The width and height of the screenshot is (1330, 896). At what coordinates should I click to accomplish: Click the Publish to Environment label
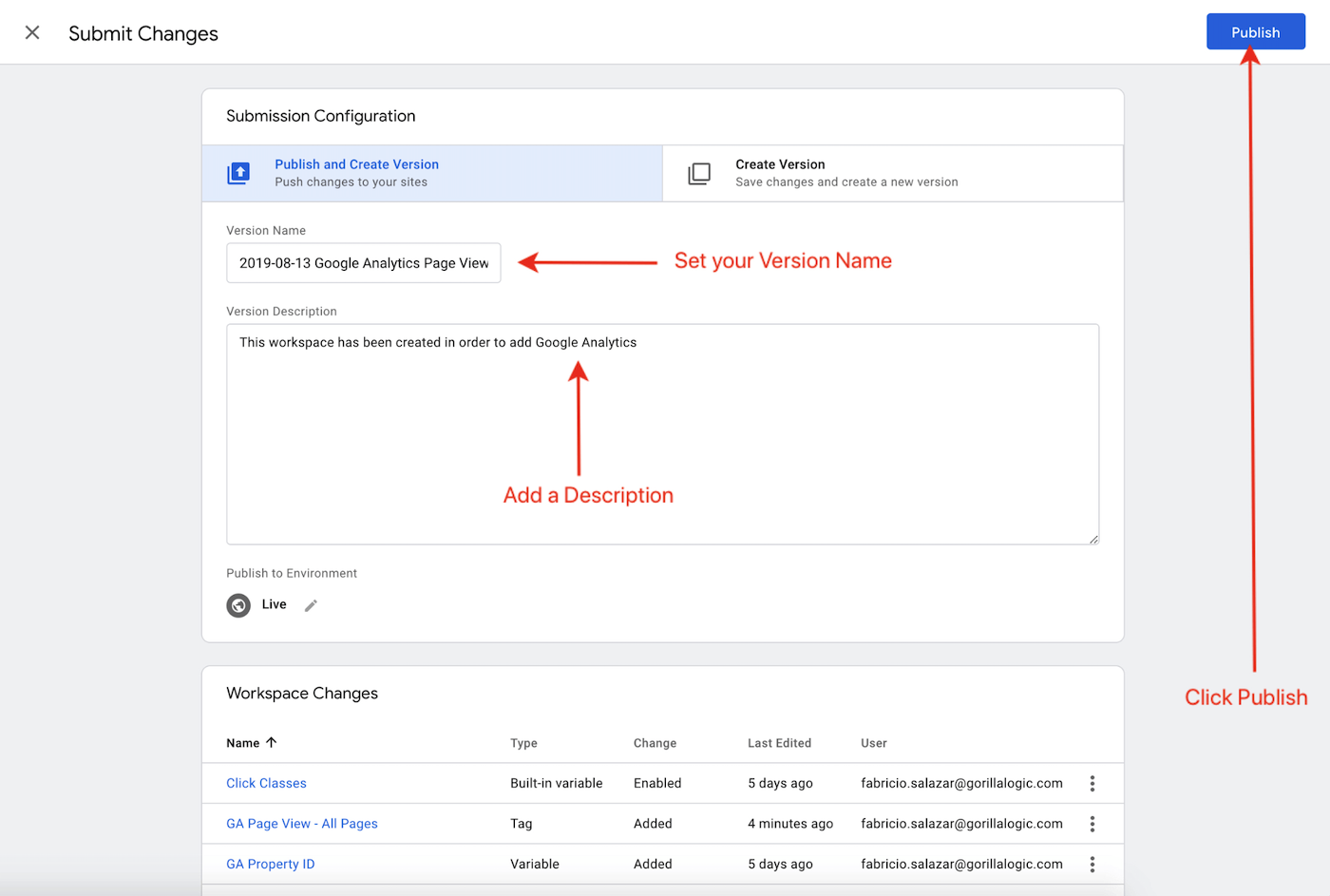(x=292, y=573)
